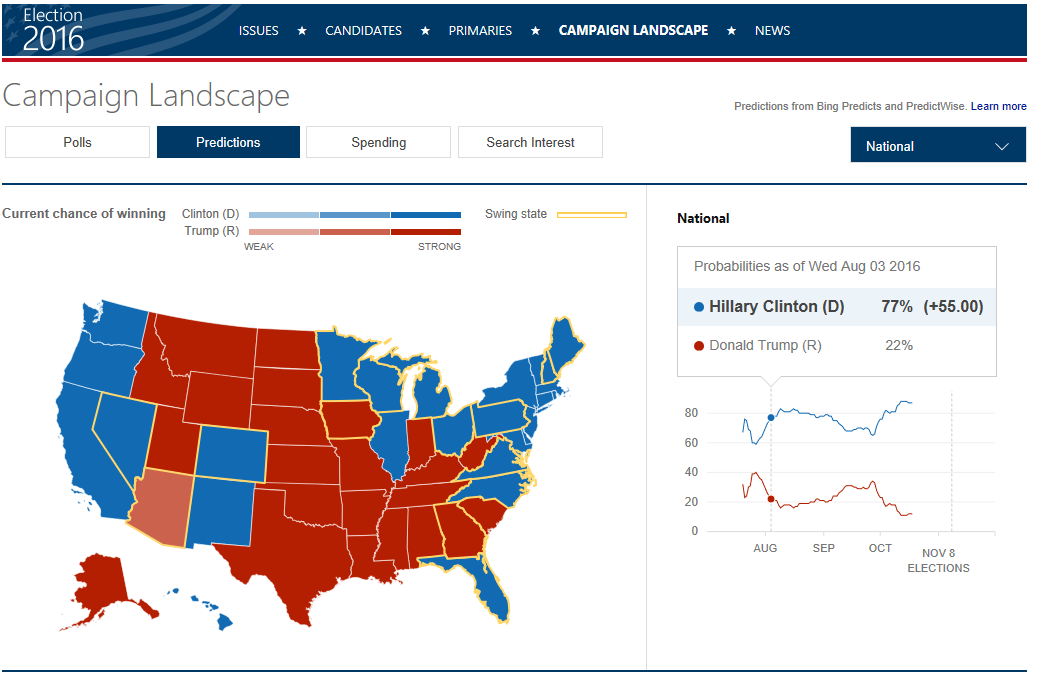Go to the CANDIDATES section
1042x674 pixels.
363,31
